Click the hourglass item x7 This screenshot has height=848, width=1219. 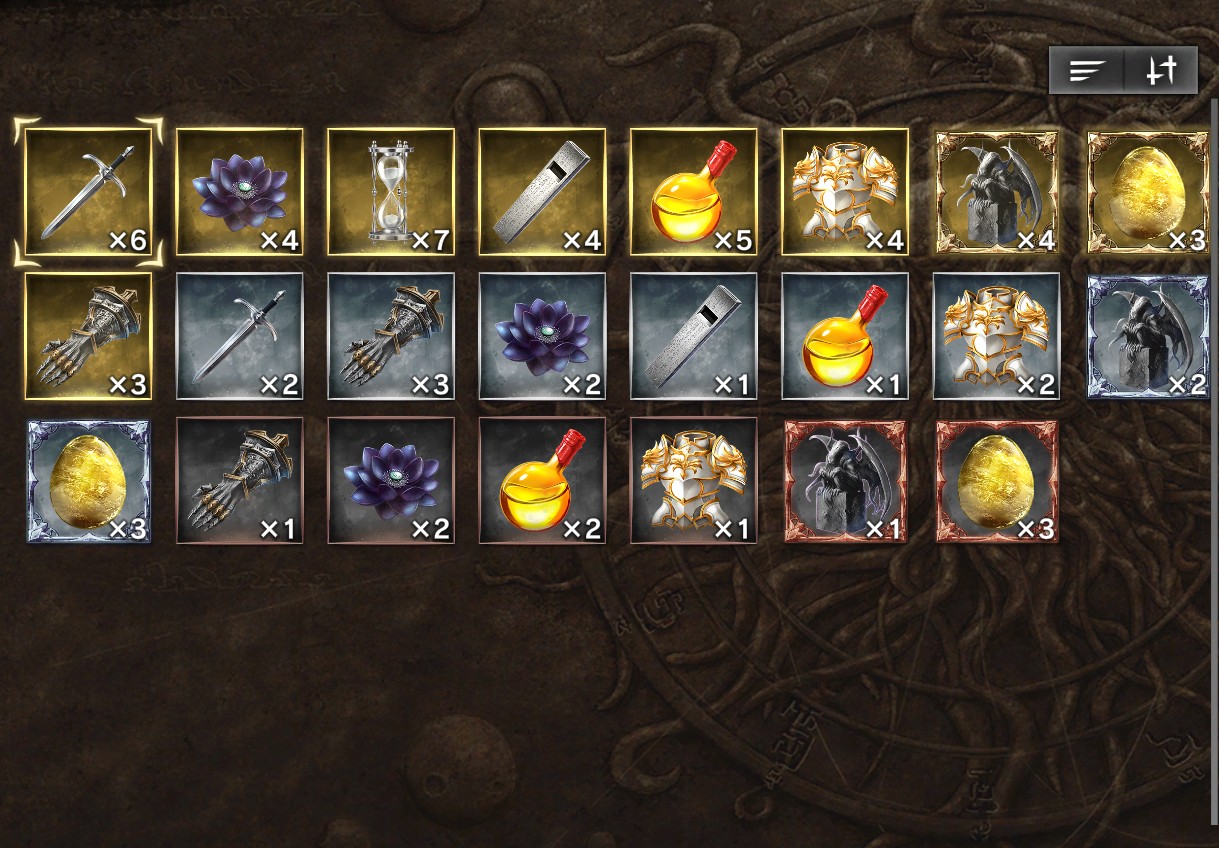click(x=391, y=192)
